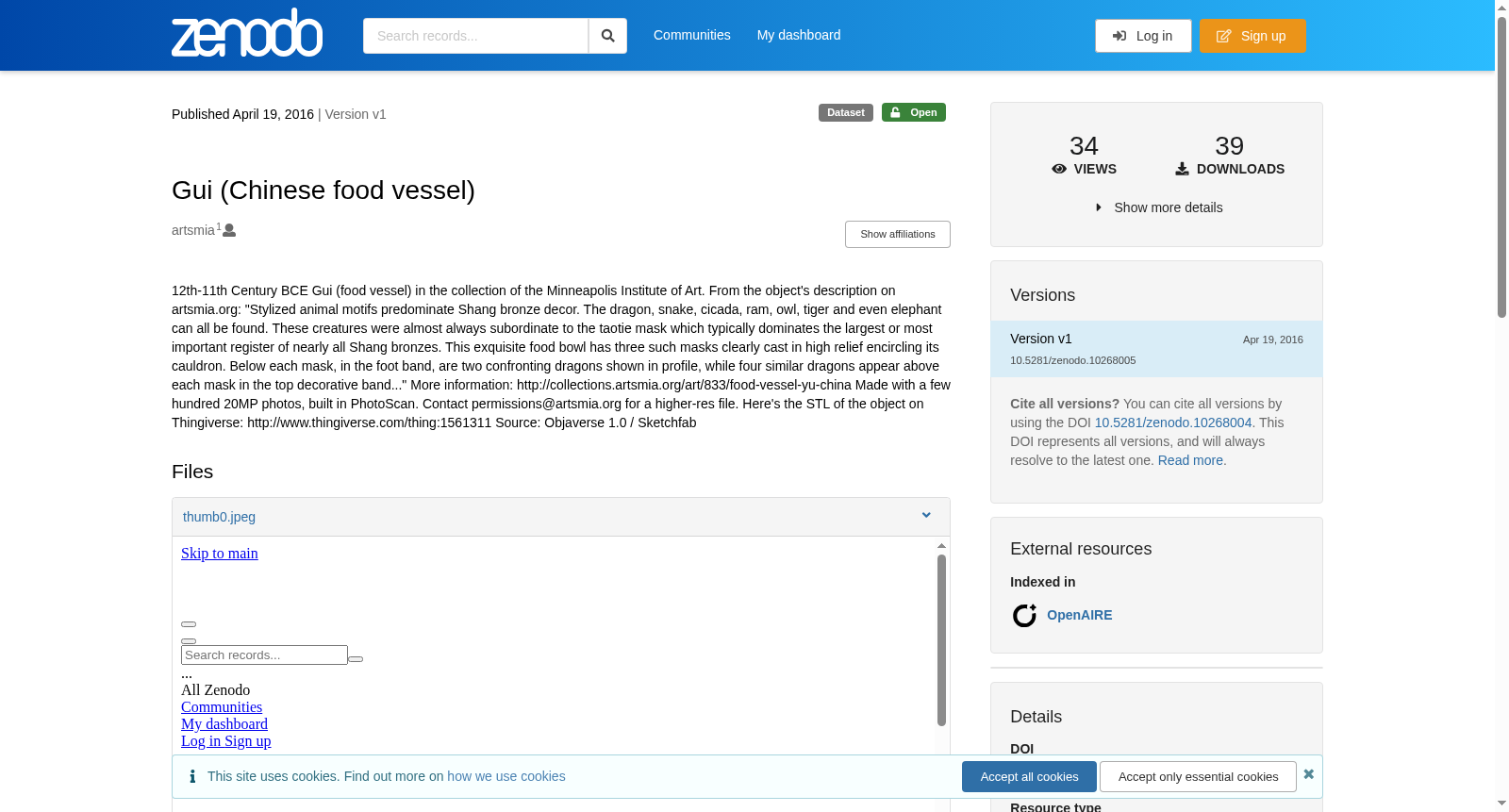Viewport: 1509px width, 812px height.
Task: Expand Show more details statistics
Action: tap(1159, 207)
